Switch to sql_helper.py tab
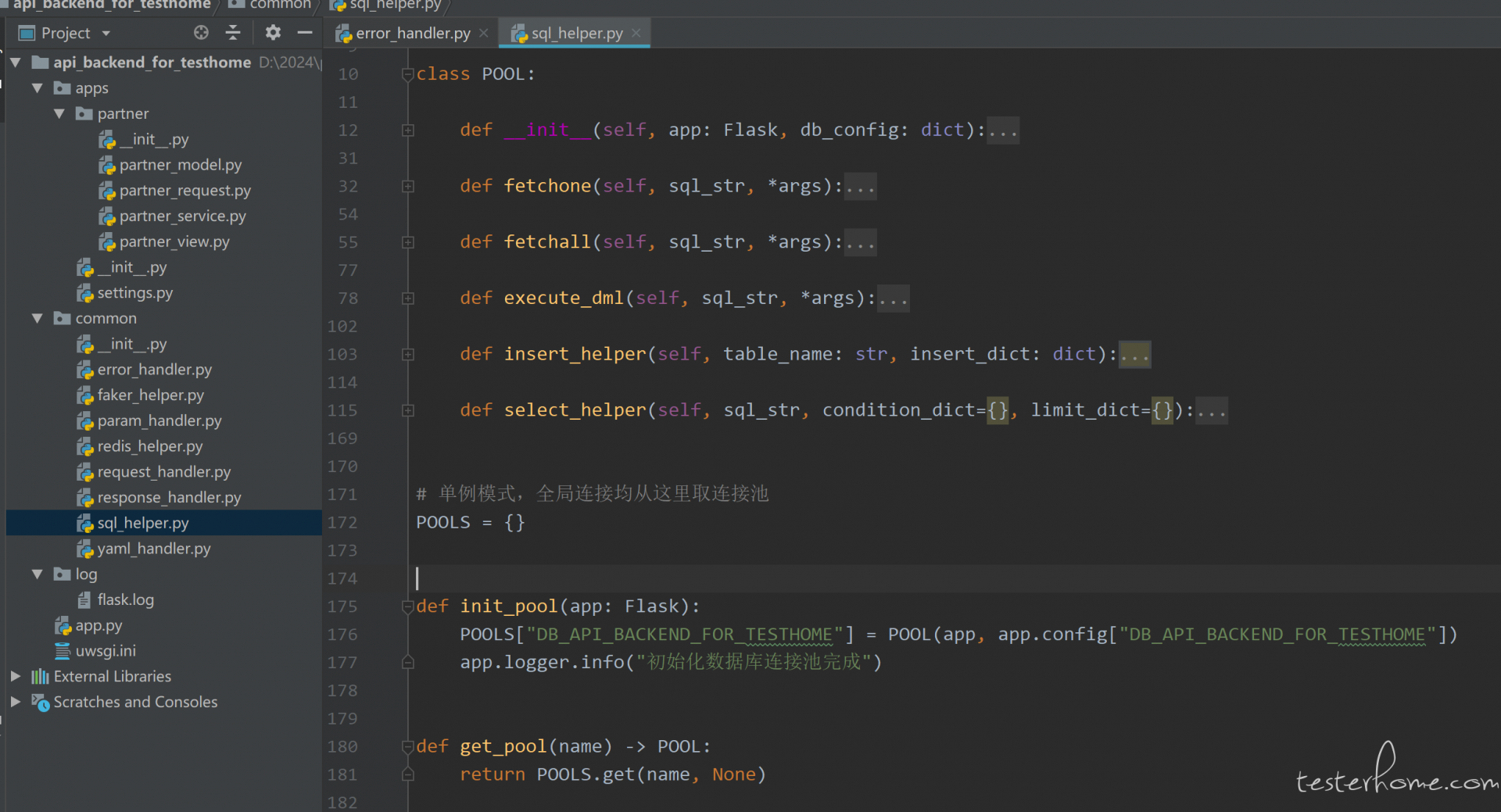Image resolution: width=1501 pixels, height=812 pixels. [577, 33]
